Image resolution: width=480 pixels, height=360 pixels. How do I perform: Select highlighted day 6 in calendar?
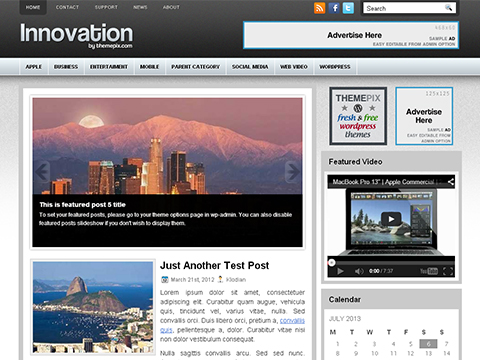428,343
